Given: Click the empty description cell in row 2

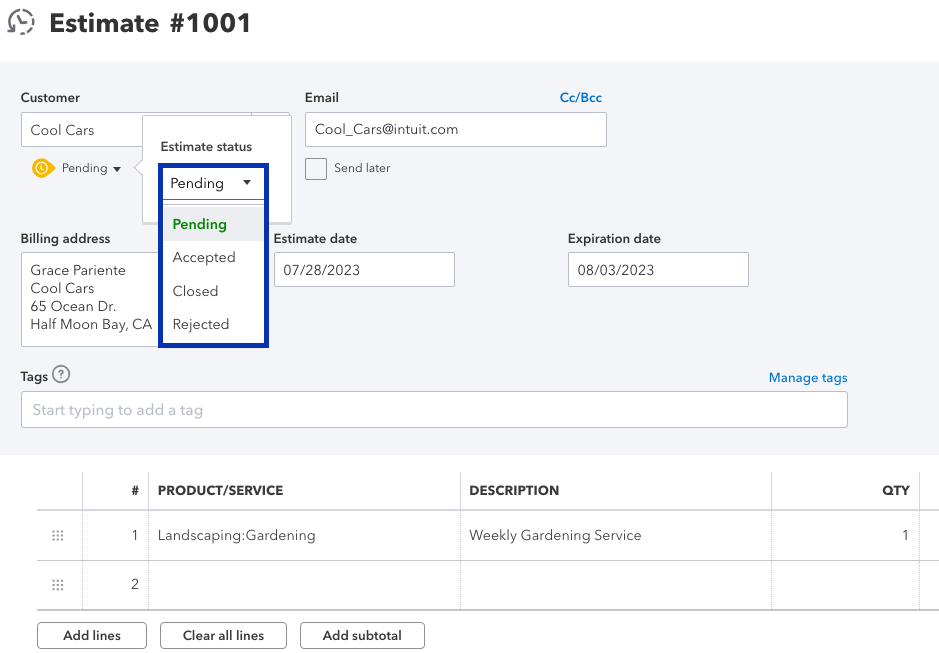Looking at the screenshot, I should (616, 585).
